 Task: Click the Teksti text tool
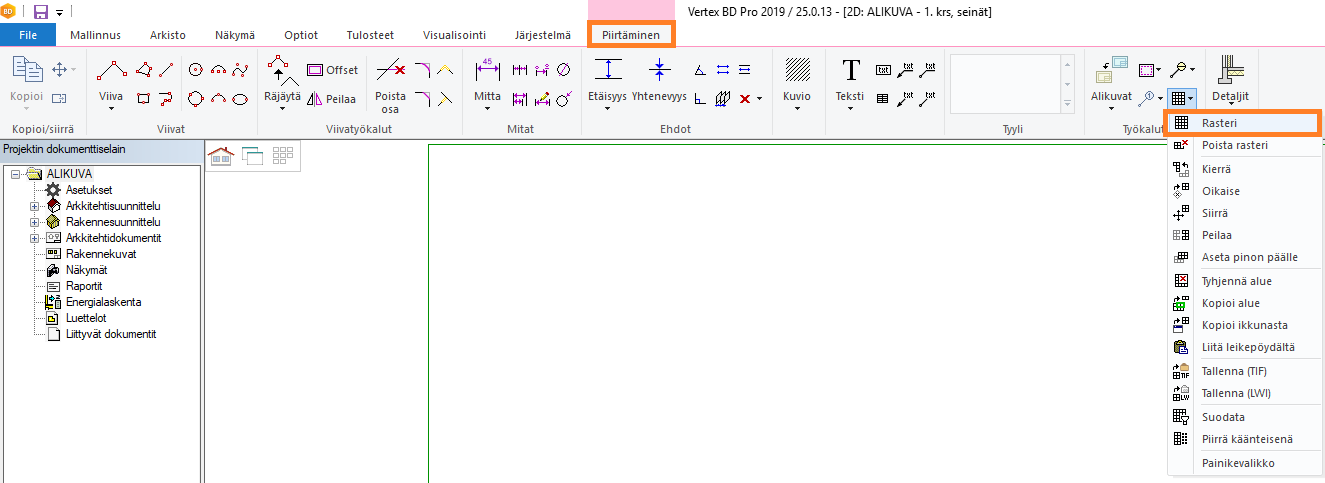click(850, 80)
